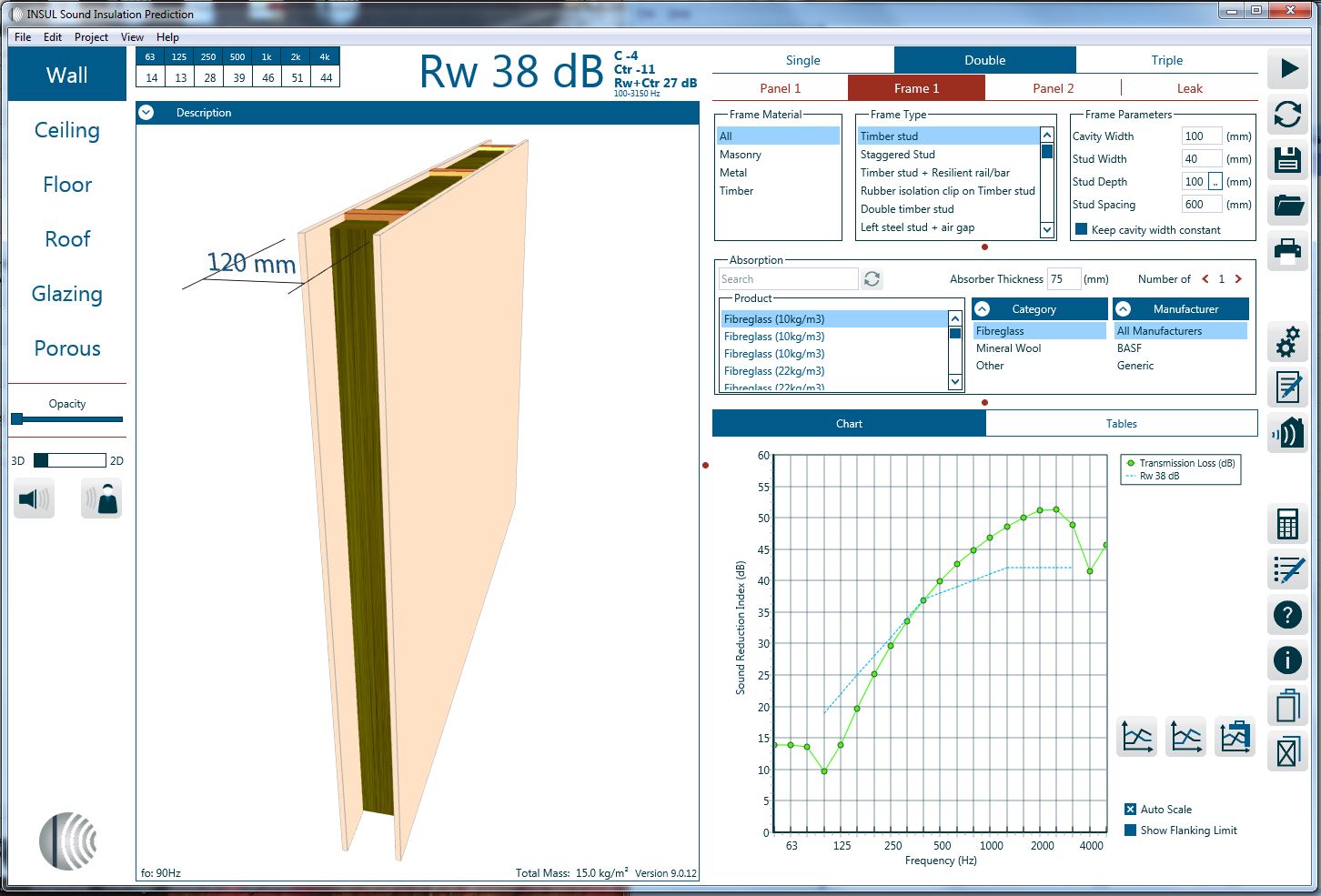Click the Calculate play arrow icon
The image size is (1321, 896).
click(x=1287, y=69)
